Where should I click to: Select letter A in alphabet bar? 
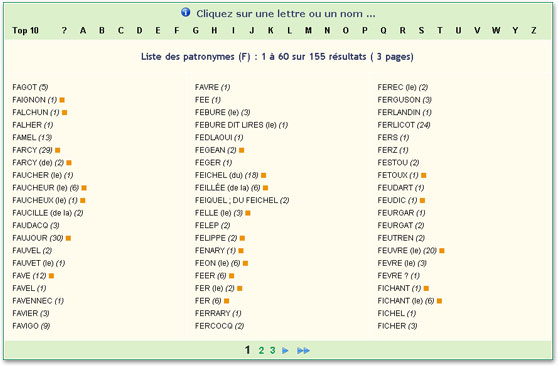coord(83,31)
